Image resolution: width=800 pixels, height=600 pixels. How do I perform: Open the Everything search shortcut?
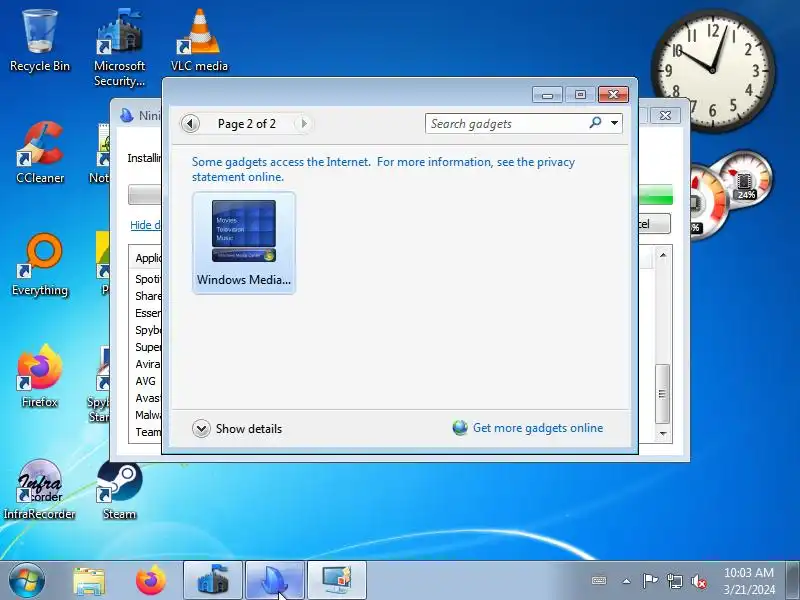click(40, 264)
